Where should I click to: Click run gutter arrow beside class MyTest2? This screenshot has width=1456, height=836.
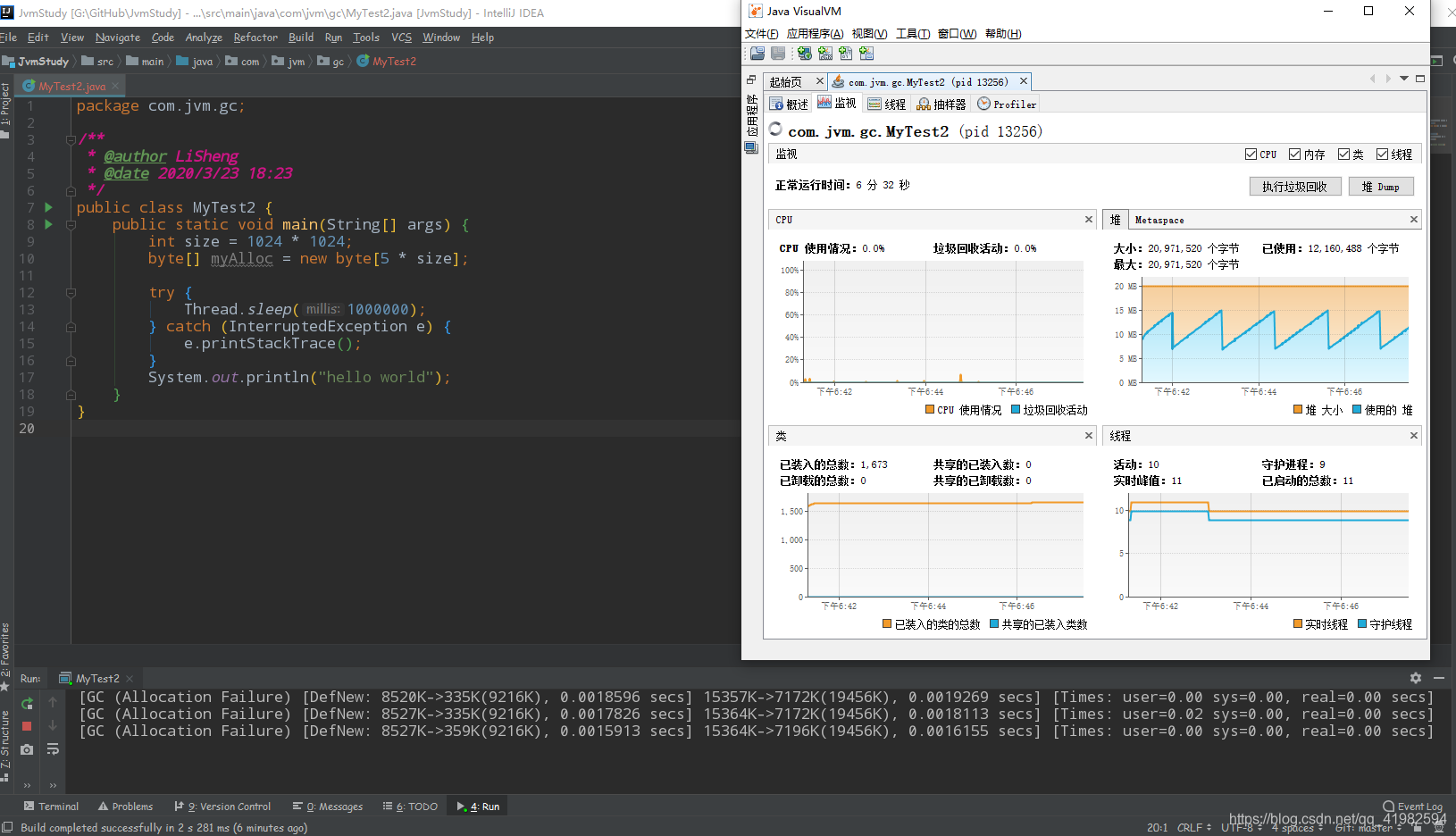click(x=49, y=207)
